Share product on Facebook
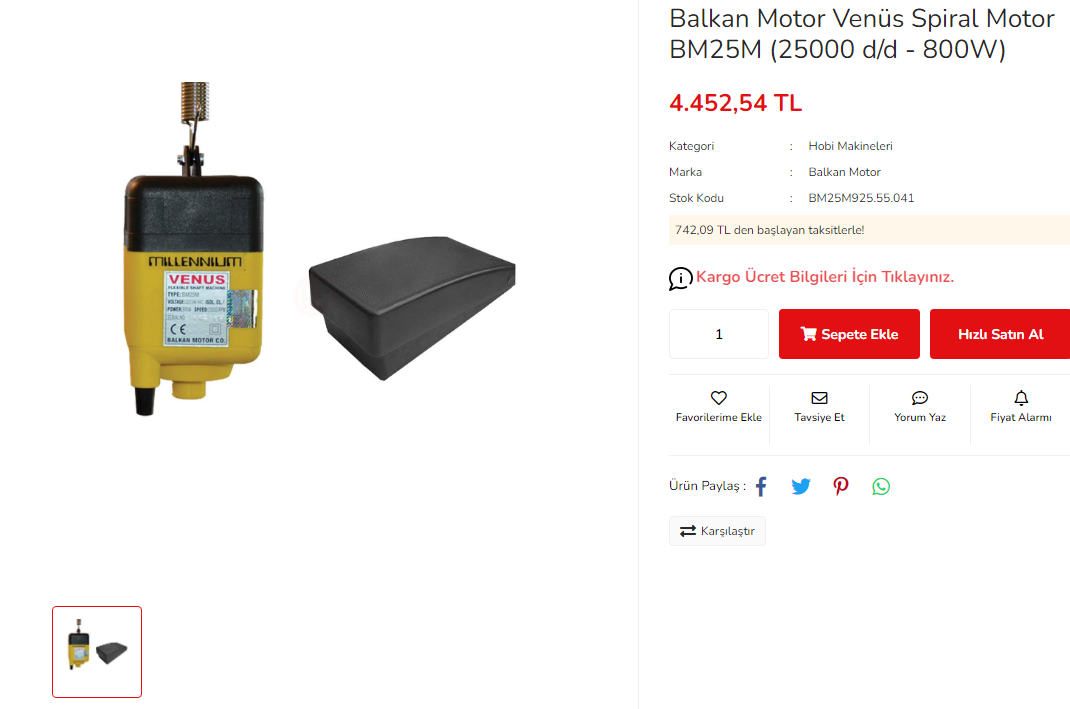 (761, 487)
